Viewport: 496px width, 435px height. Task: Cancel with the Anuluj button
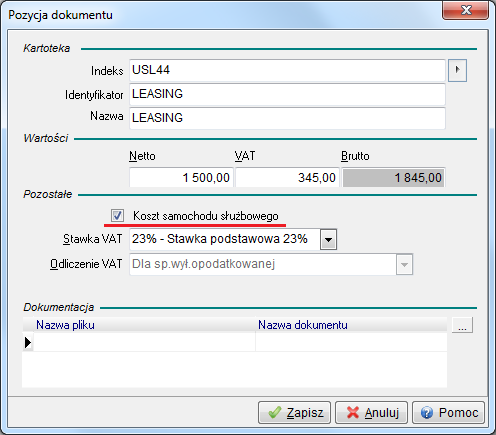(371, 413)
